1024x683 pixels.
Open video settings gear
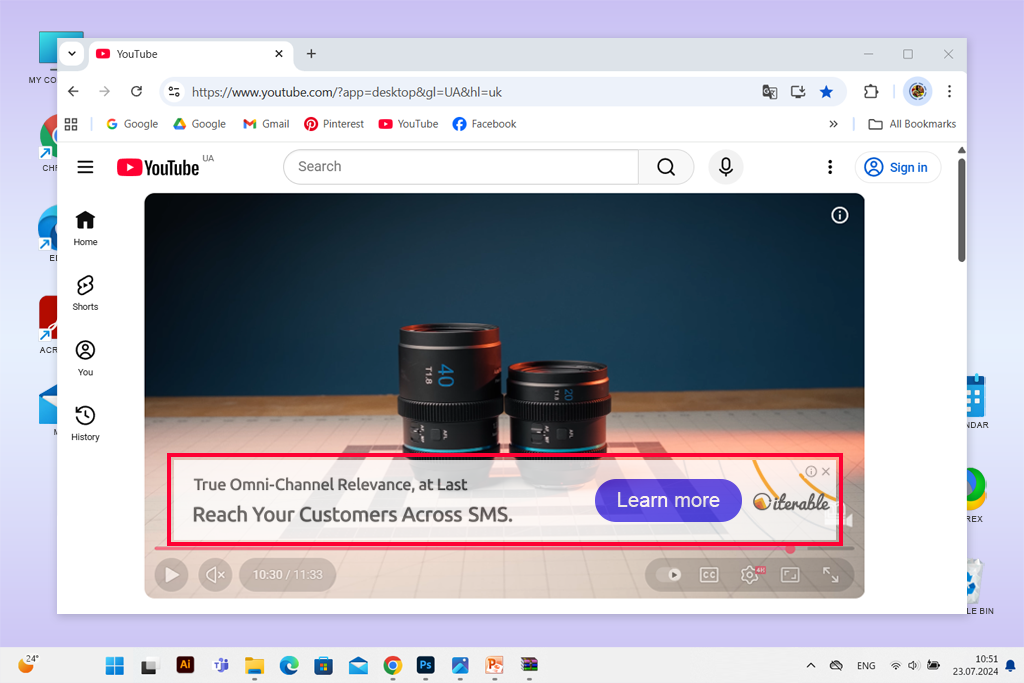tap(750, 575)
